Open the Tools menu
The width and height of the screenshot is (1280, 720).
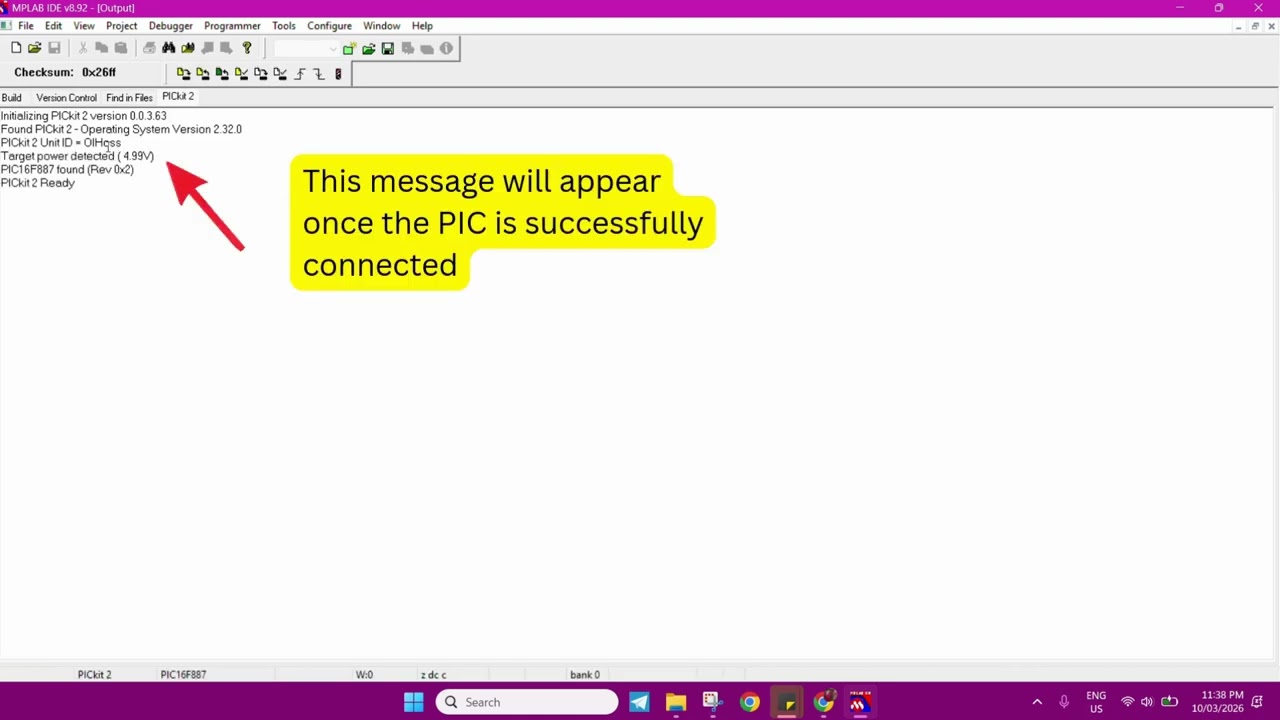284,26
